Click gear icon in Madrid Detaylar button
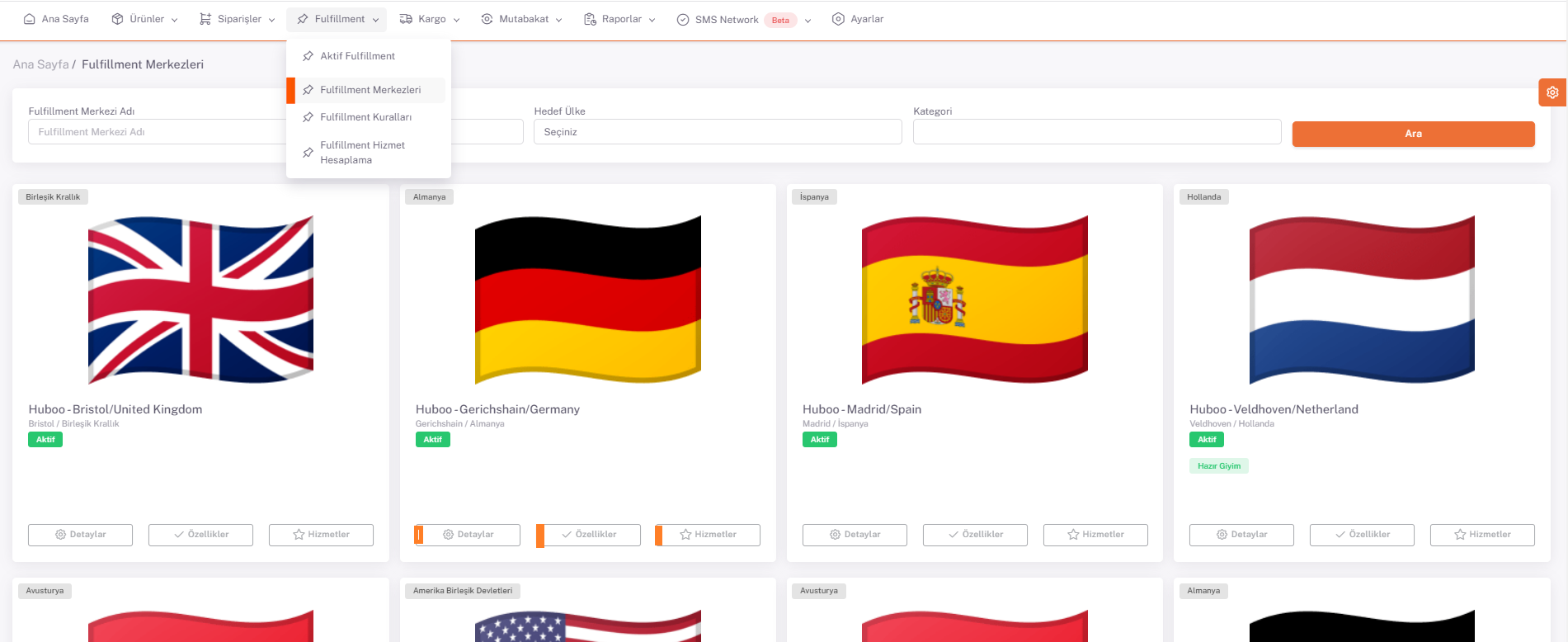The height and width of the screenshot is (642, 1568). 835,535
